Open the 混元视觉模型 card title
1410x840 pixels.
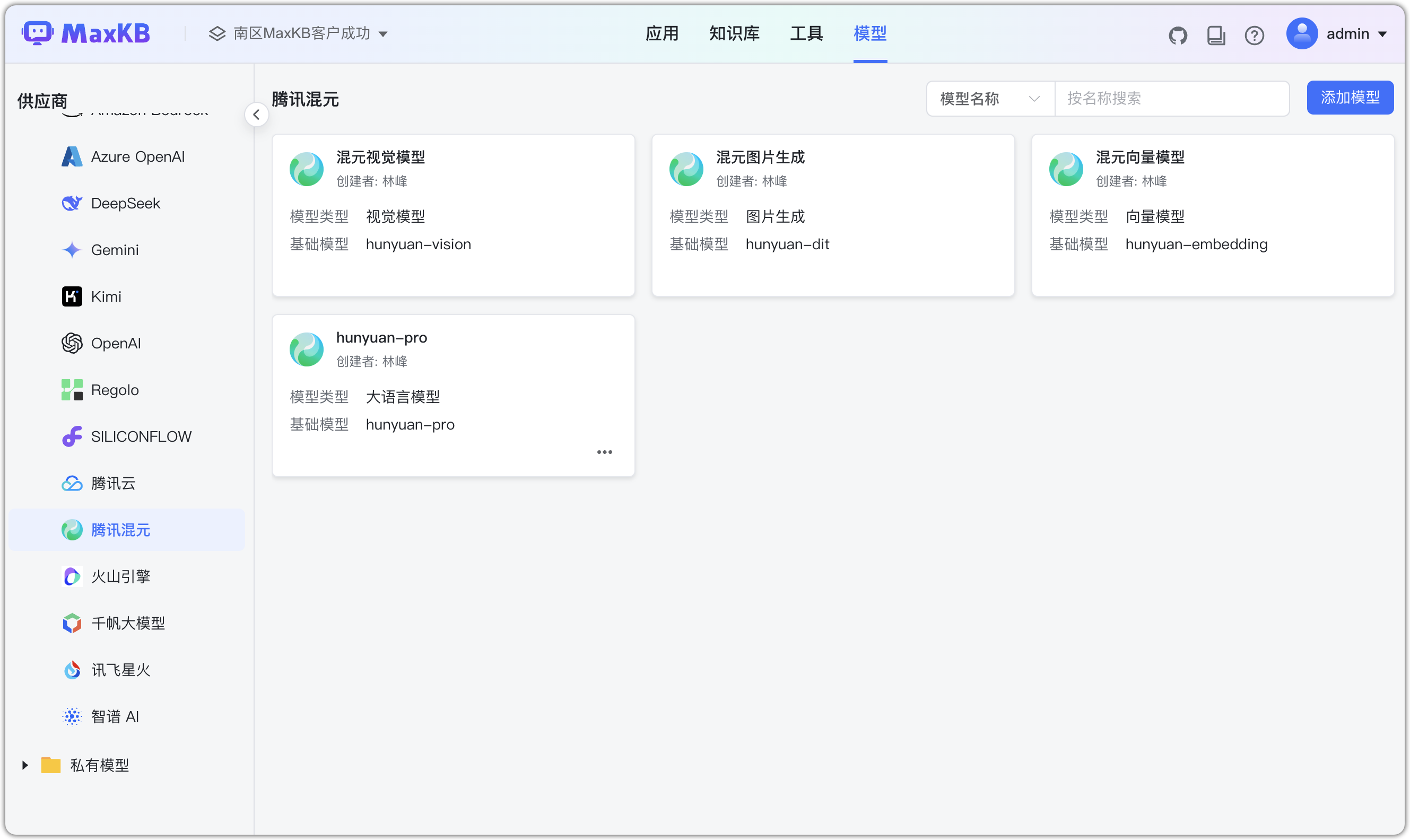click(380, 157)
